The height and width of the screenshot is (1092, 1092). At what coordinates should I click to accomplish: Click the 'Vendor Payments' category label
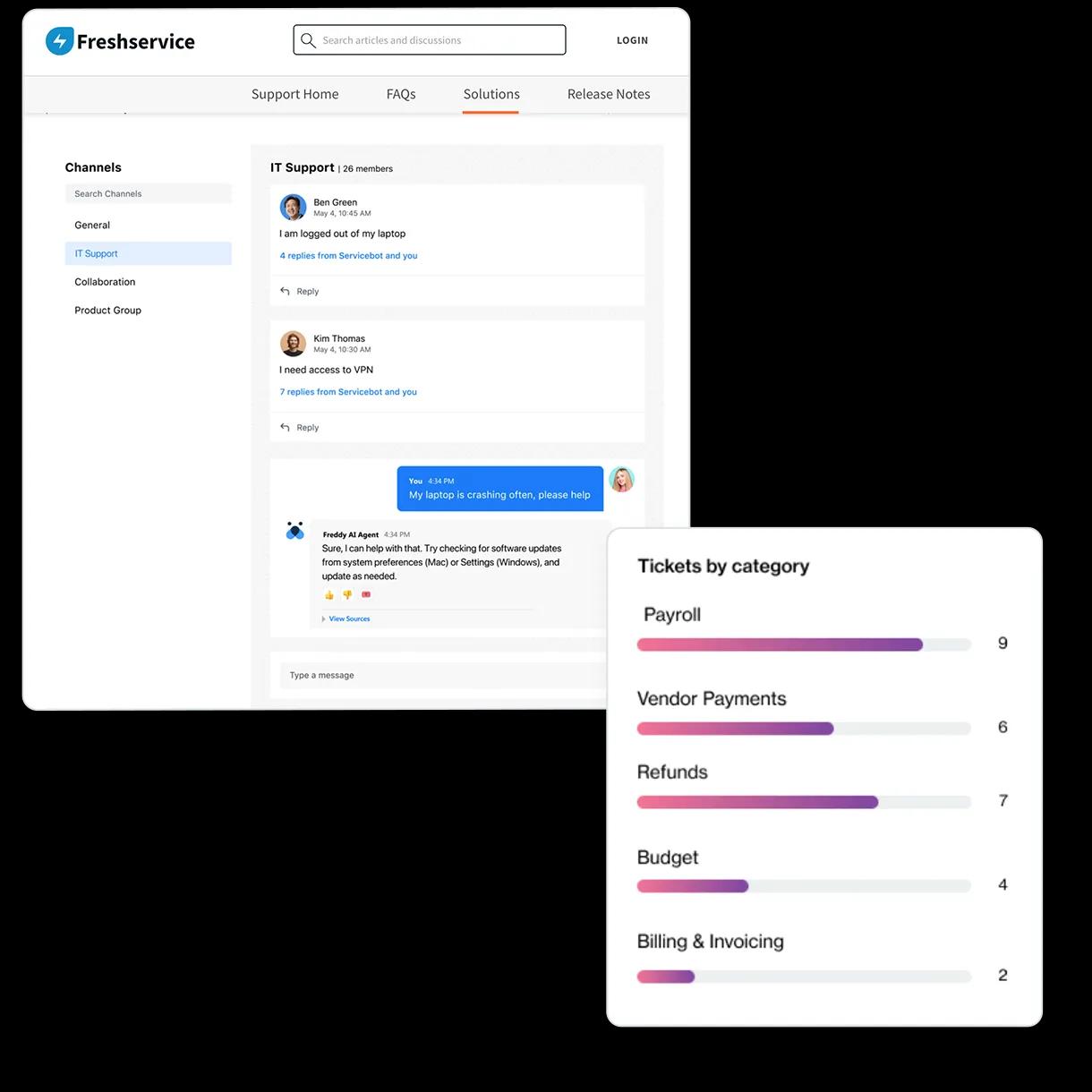pos(712,699)
